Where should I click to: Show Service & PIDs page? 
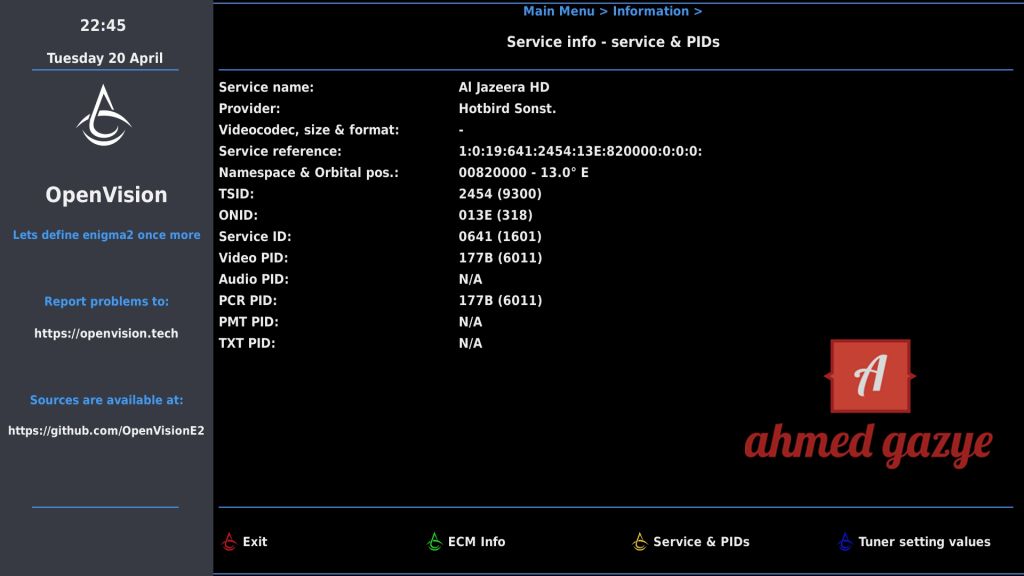[x=701, y=542]
